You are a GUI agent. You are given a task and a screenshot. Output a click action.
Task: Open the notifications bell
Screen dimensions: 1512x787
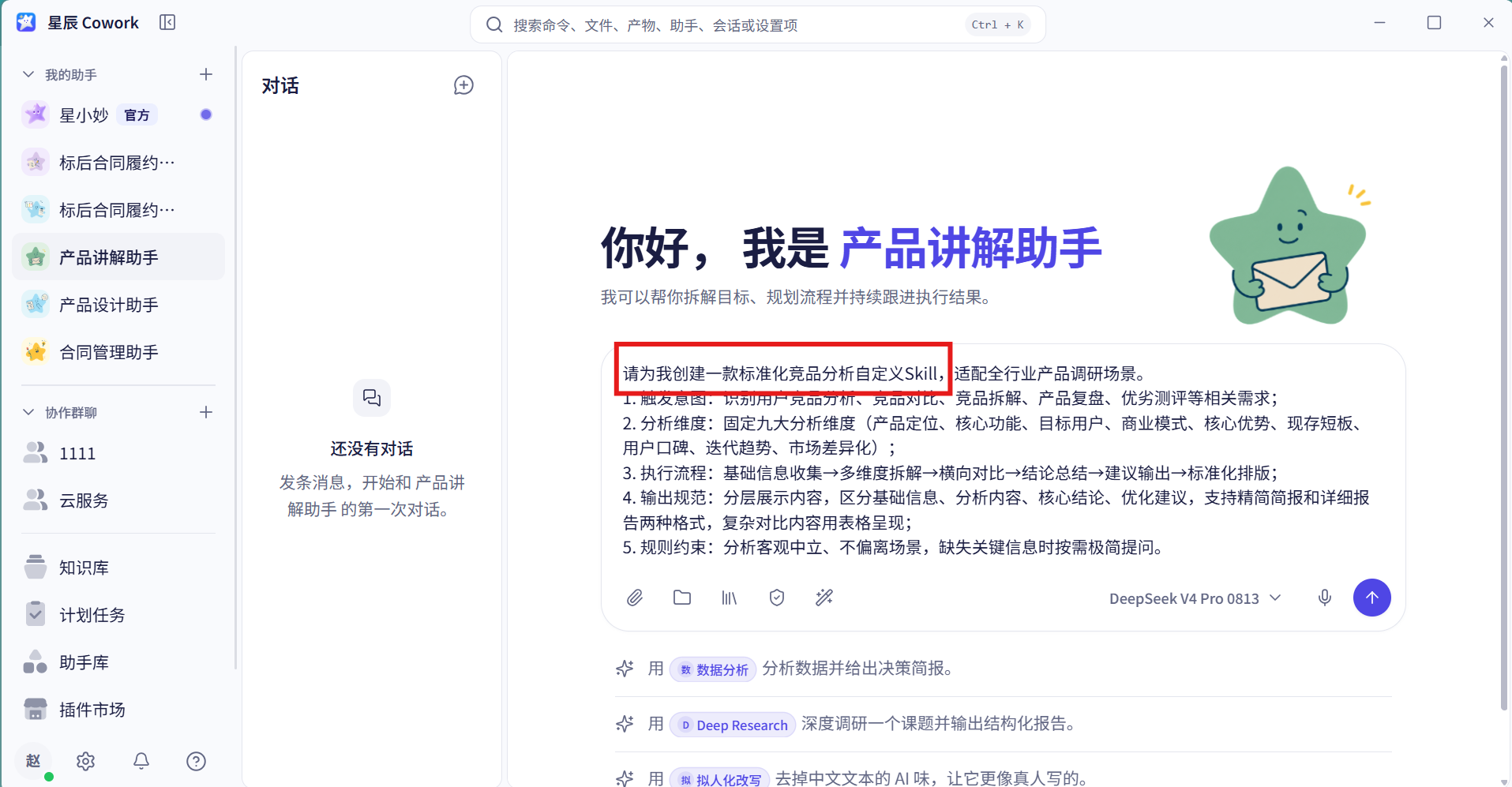(x=141, y=761)
